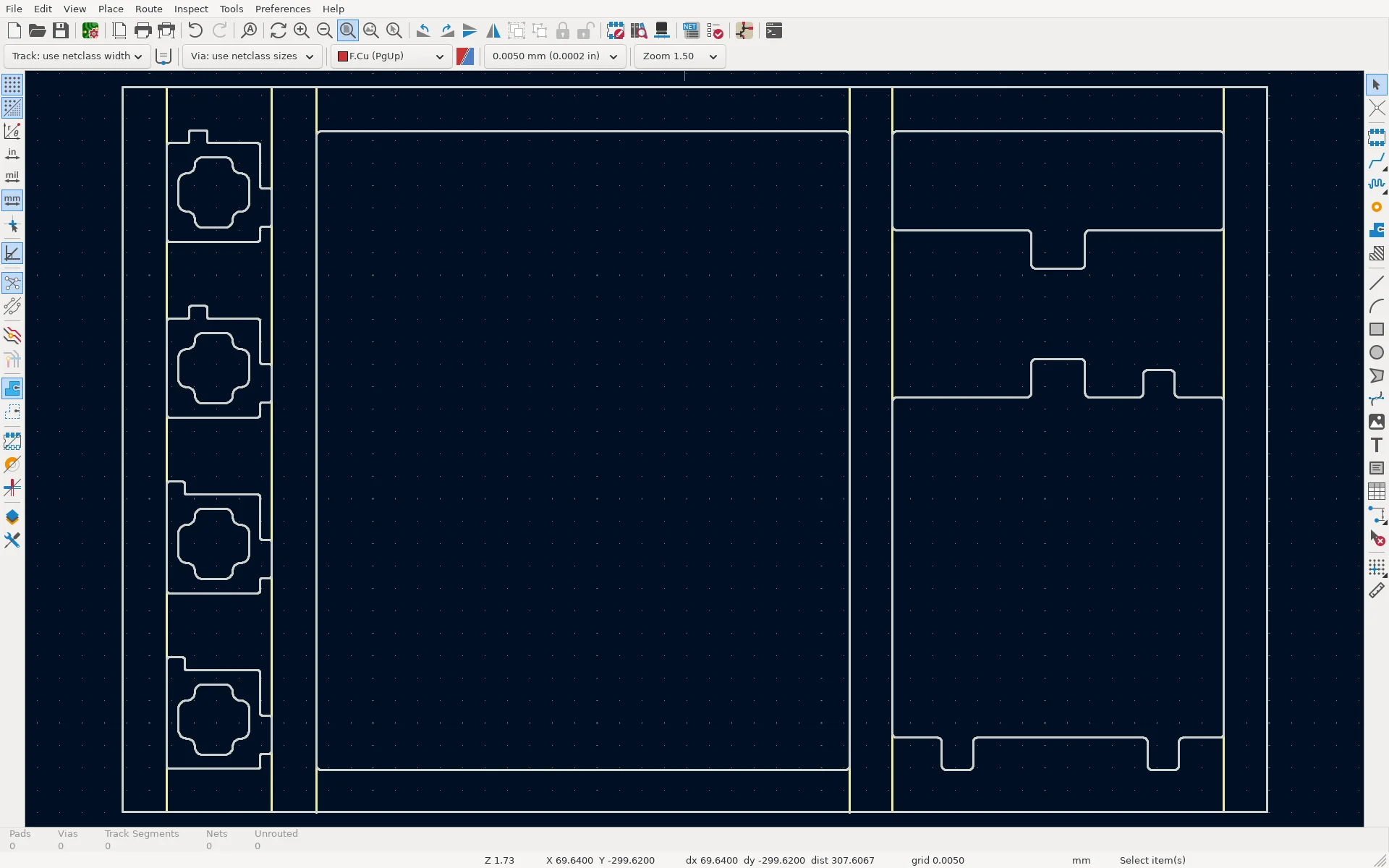Viewport: 1389px width, 868px height.
Task: Open the Help menu
Action: click(x=334, y=9)
